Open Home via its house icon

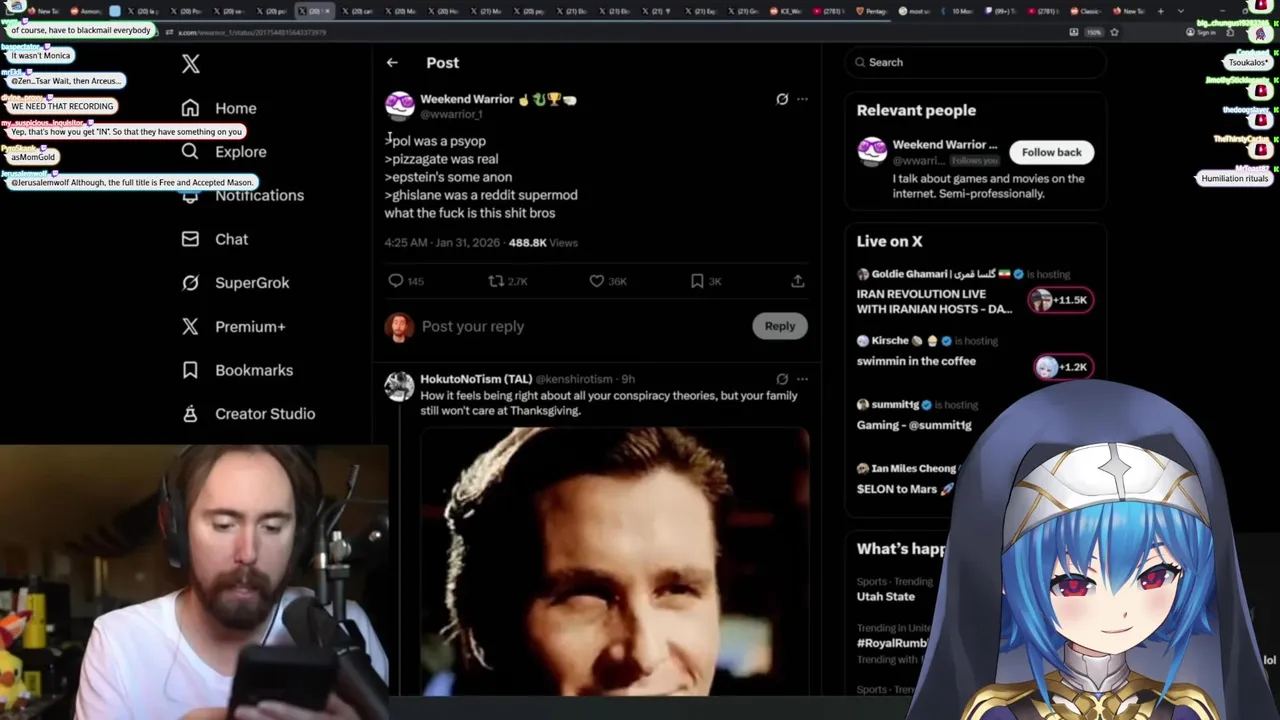pyautogui.click(x=190, y=108)
